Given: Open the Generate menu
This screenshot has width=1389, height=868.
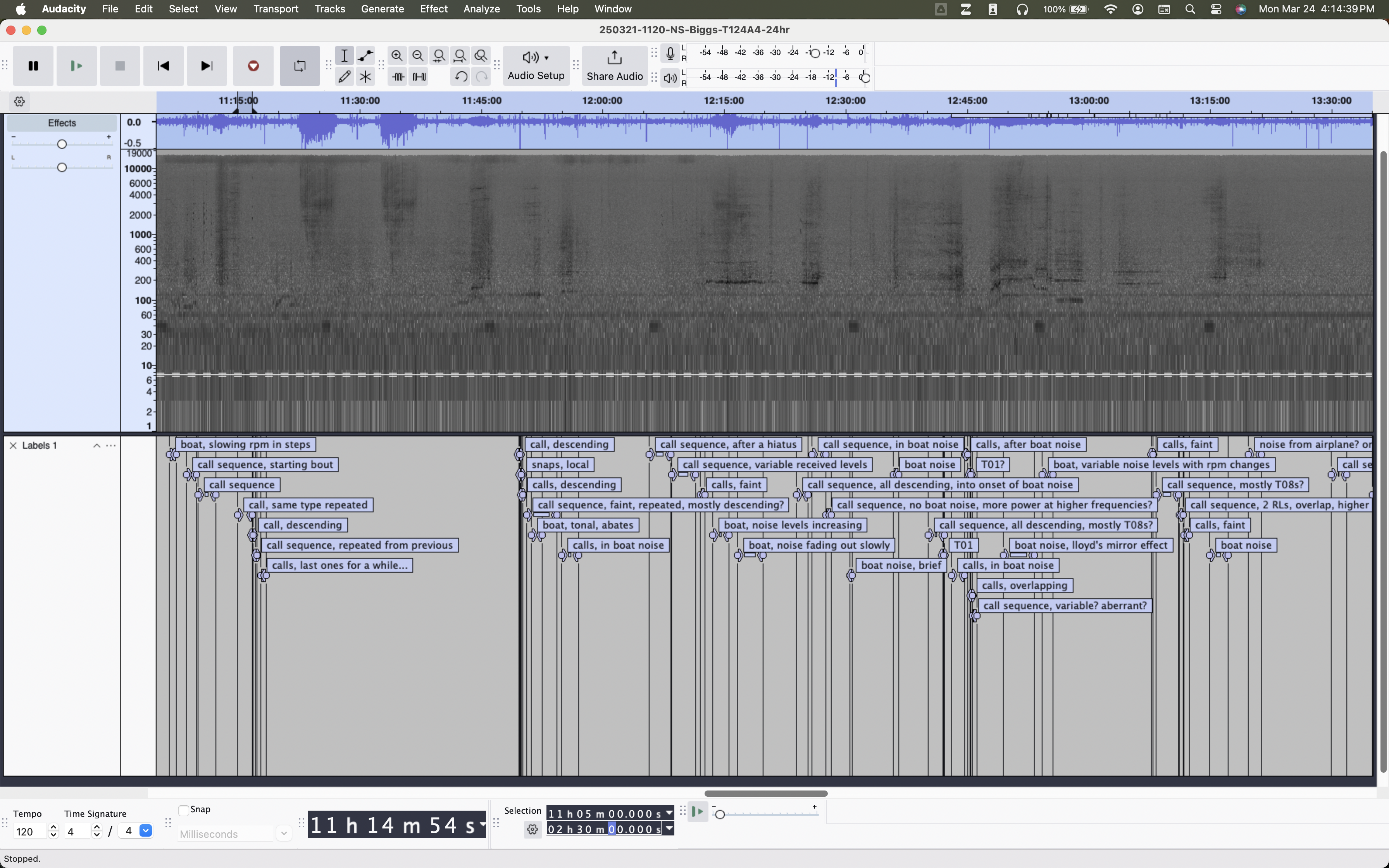Looking at the screenshot, I should (x=382, y=9).
